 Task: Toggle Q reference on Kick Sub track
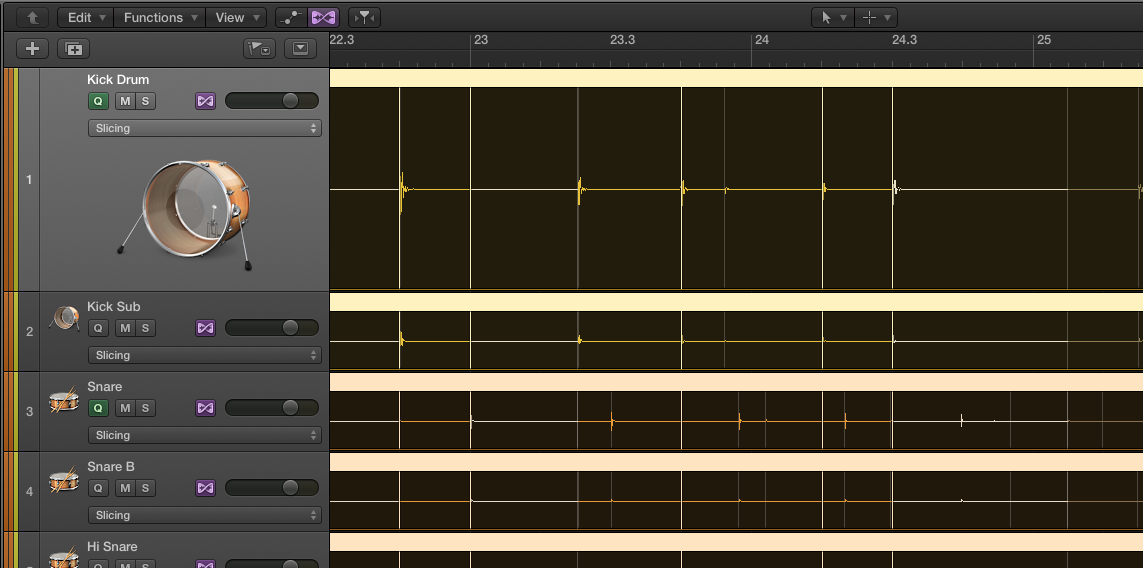(98, 328)
